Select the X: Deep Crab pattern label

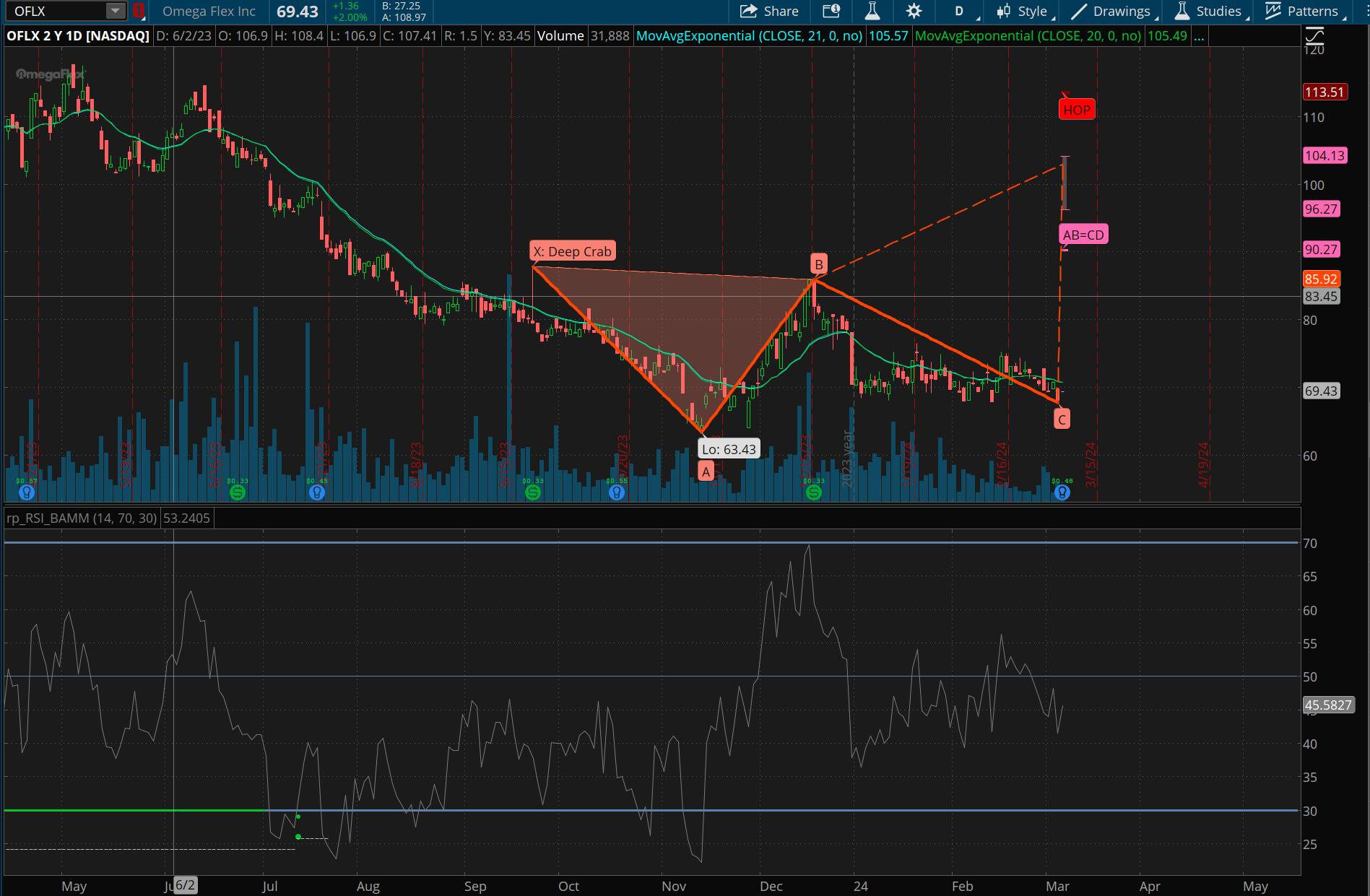point(572,251)
